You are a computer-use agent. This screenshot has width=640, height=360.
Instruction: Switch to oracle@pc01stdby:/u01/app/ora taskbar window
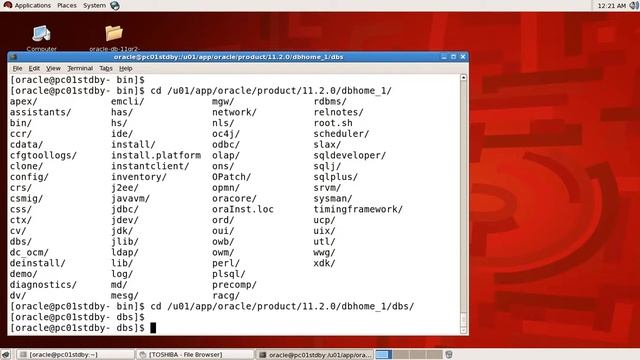pyautogui.click(x=315, y=355)
